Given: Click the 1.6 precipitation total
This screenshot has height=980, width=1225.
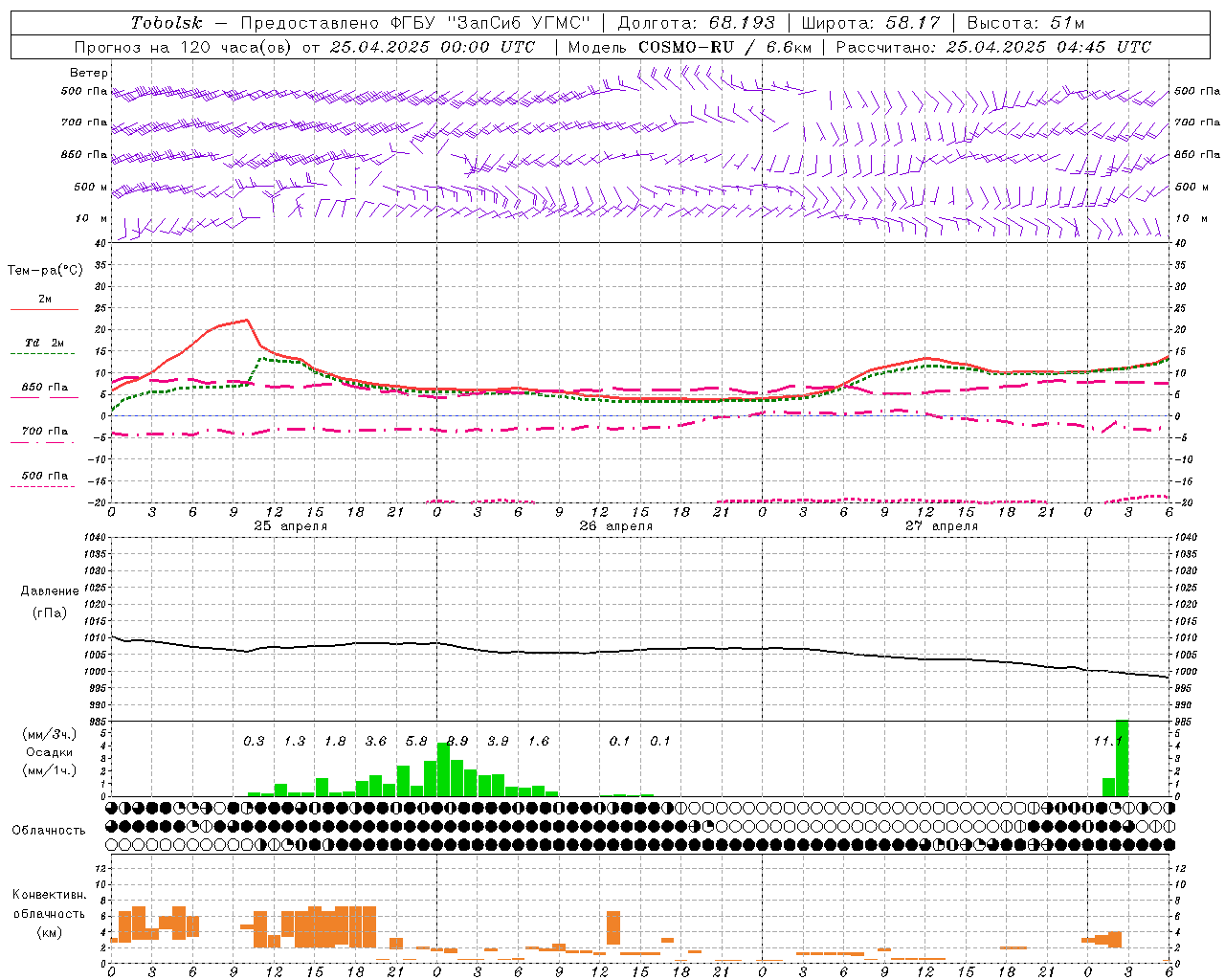Looking at the screenshot, I should click(x=539, y=741).
